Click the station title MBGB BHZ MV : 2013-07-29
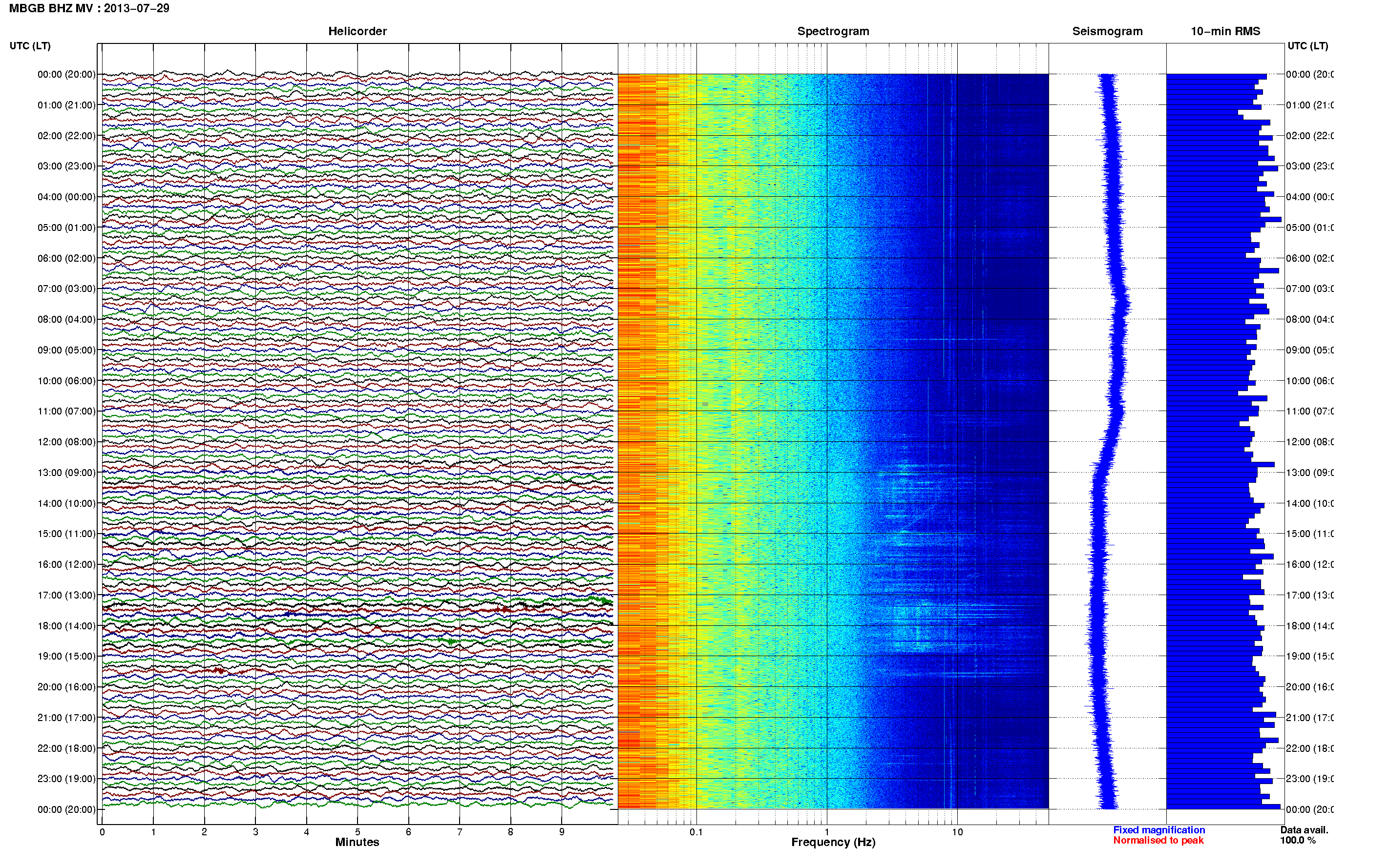Screen dimensions: 1389x868 pyautogui.click(x=89, y=8)
